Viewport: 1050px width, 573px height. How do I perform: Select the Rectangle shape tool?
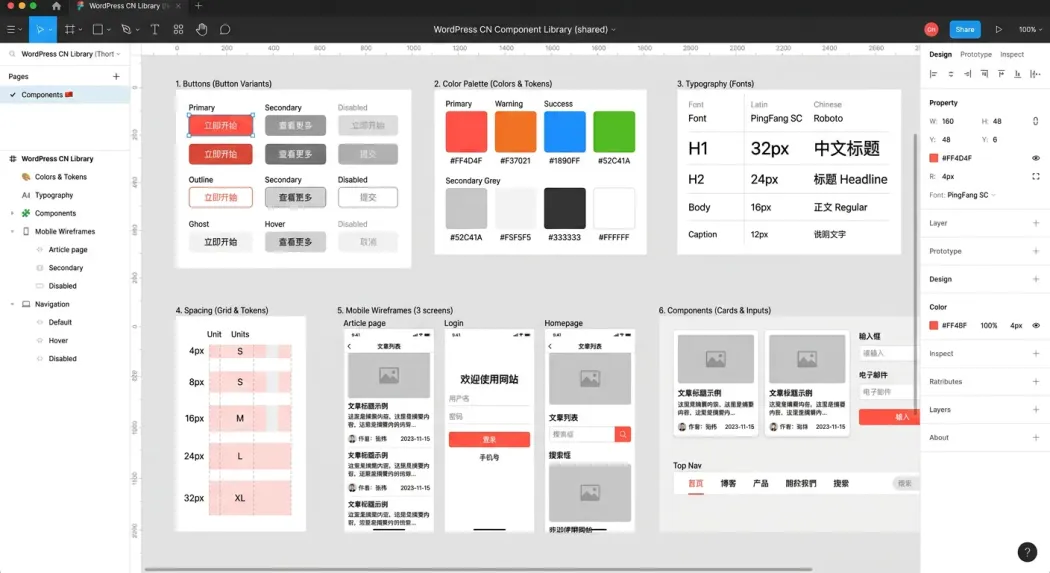coord(98,29)
